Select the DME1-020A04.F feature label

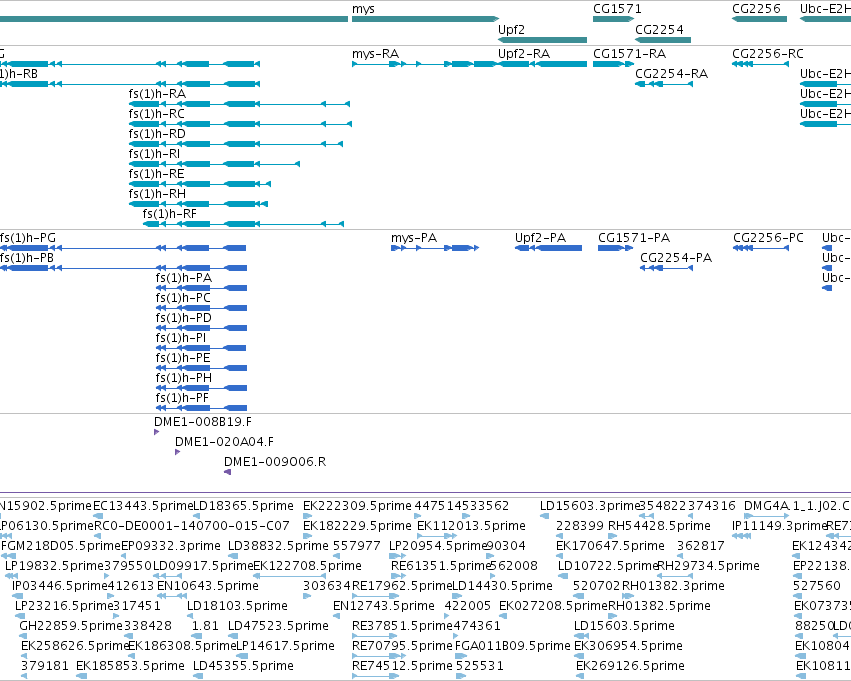pyautogui.click(x=224, y=442)
